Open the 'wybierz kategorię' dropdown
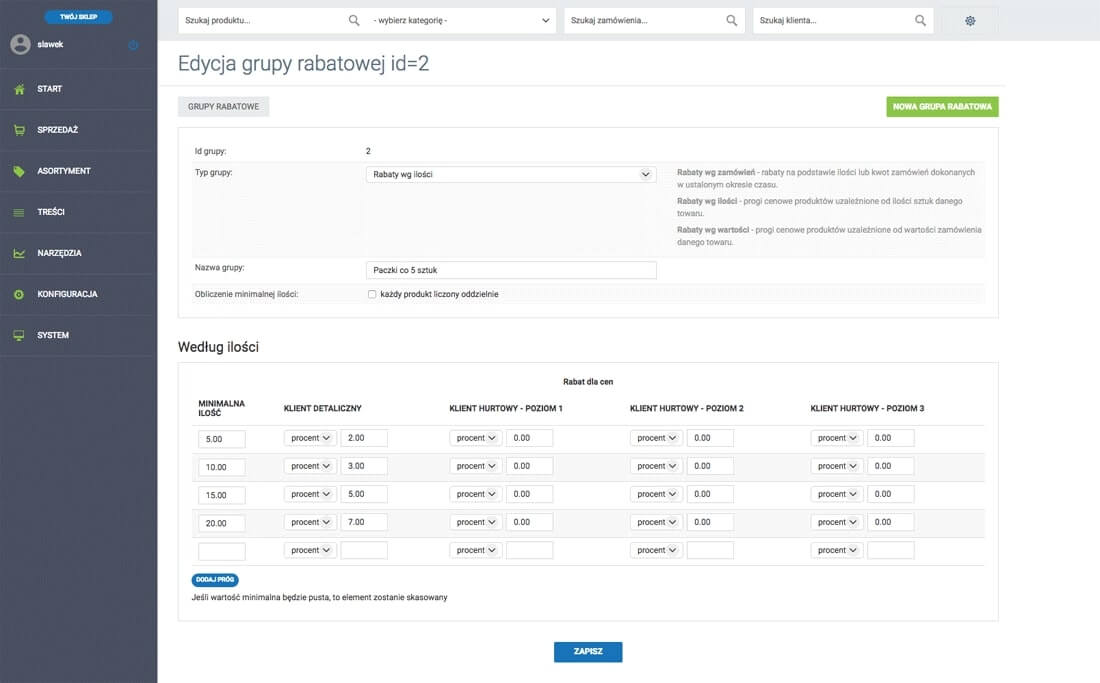Viewport: 1100px width, 683px height. click(461, 20)
